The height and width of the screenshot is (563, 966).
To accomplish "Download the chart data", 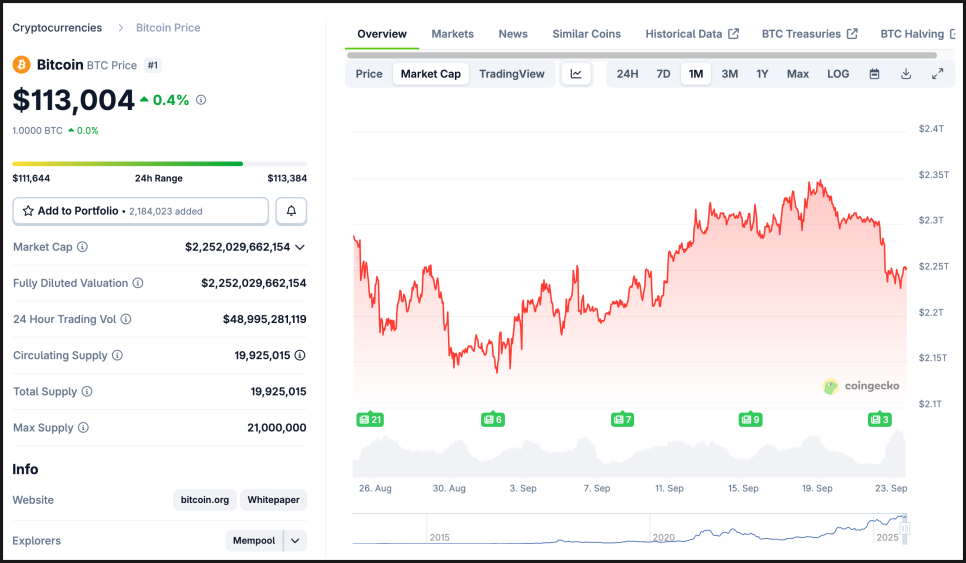I will (906, 74).
